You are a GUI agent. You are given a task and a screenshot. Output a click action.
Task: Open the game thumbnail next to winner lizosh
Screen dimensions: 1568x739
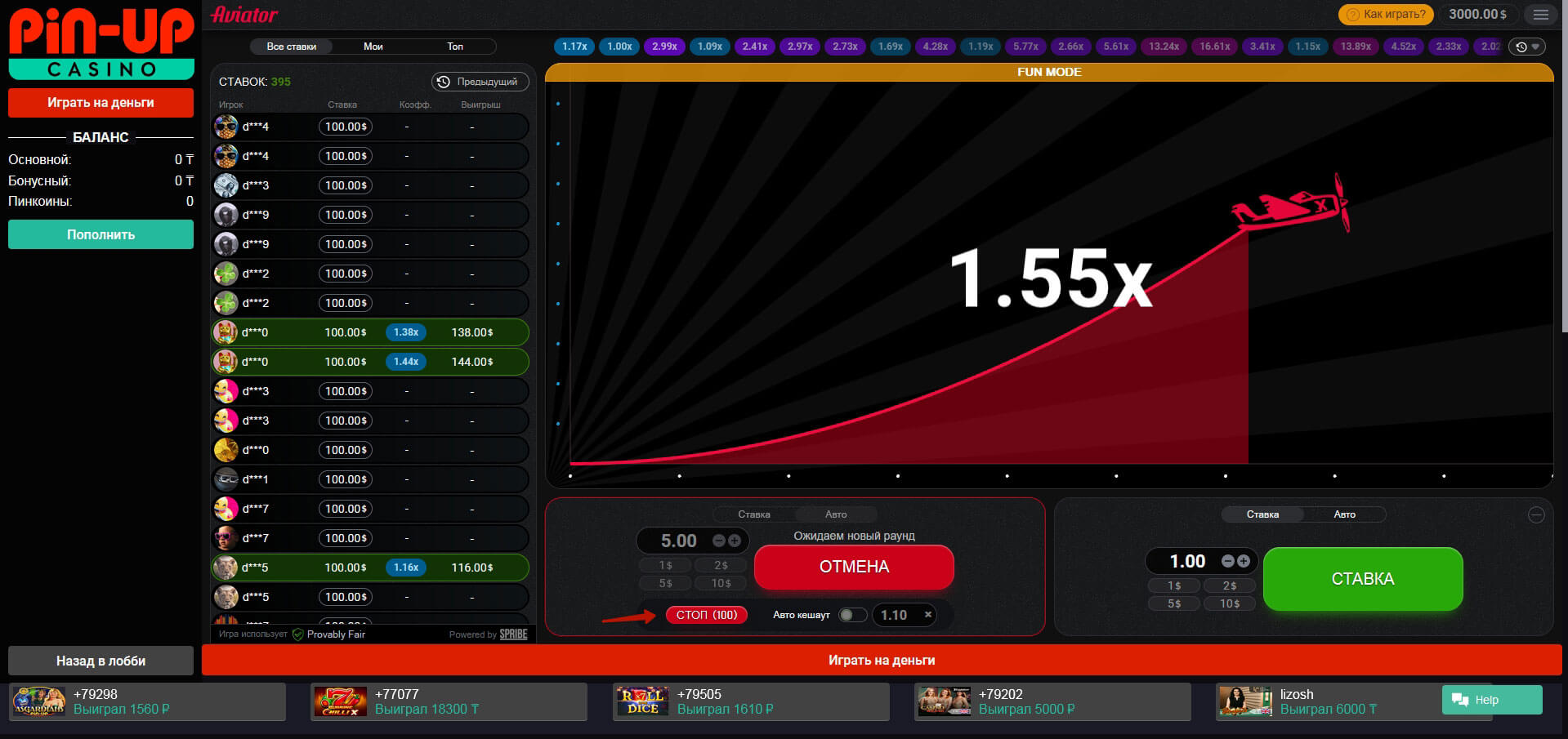(x=1245, y=701)
